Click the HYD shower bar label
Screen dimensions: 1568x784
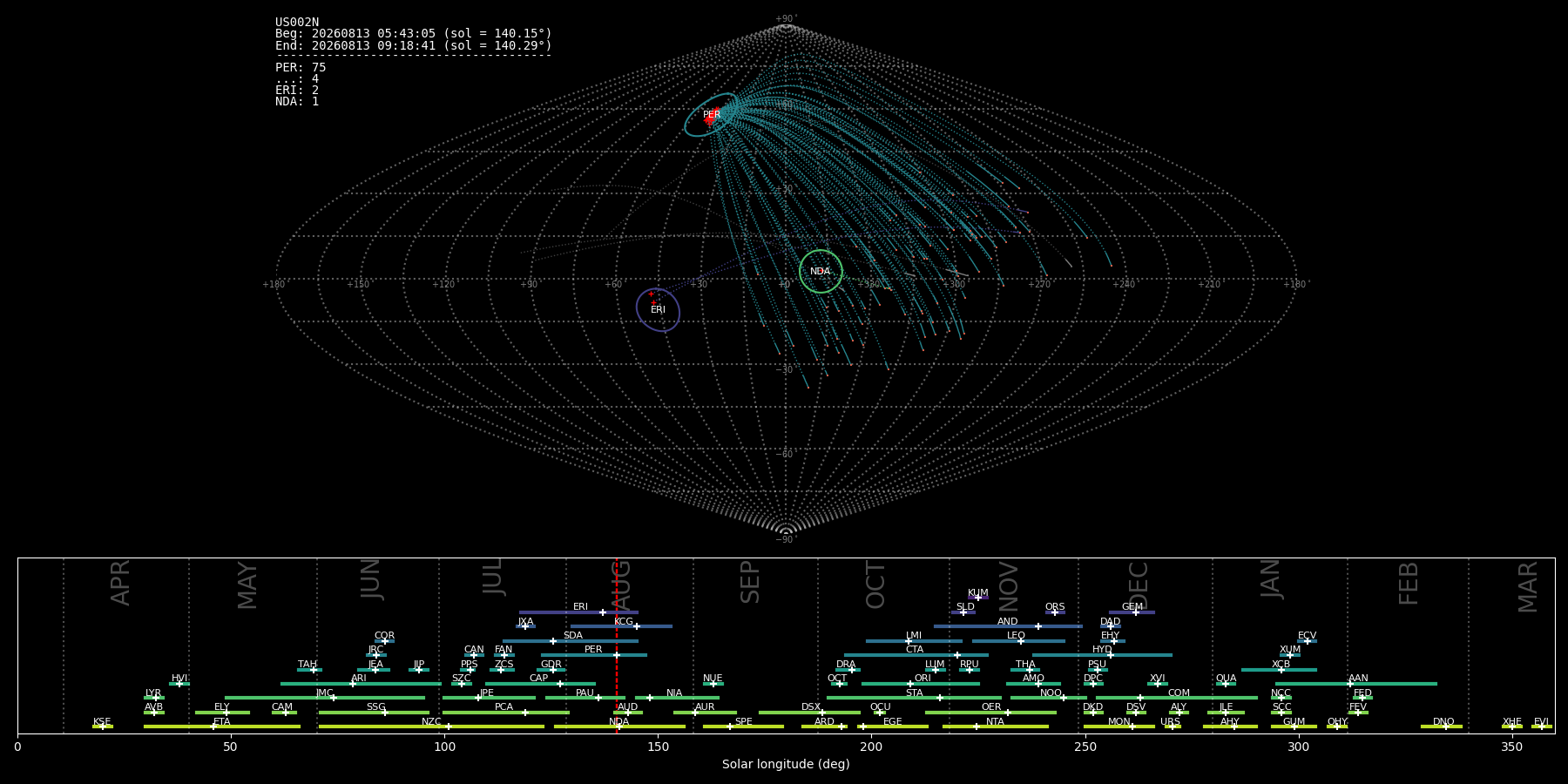point(1102,650)
